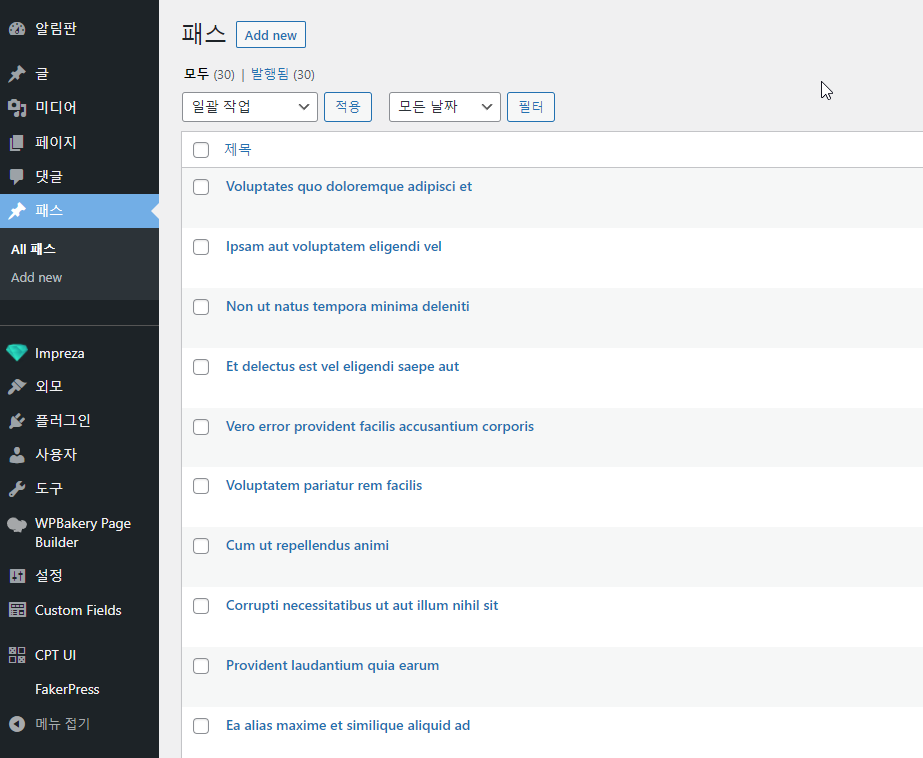Select the All 패스 submenu item
Viewport: 923px width, 758px height.
coord(34,249)
